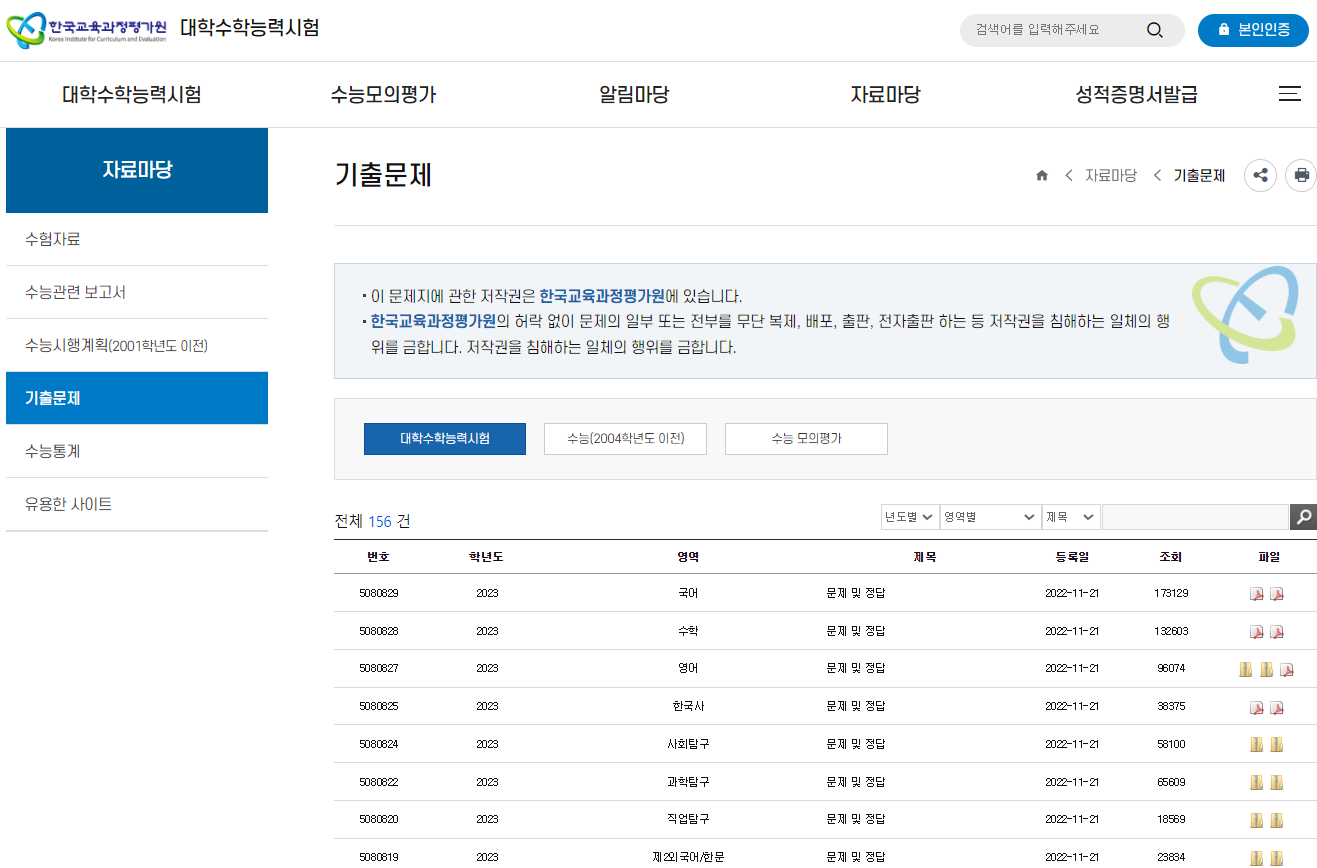Click the print icon on the page header
Viewport: 1317px width, 868px height.
click(x=1301, y=175)
